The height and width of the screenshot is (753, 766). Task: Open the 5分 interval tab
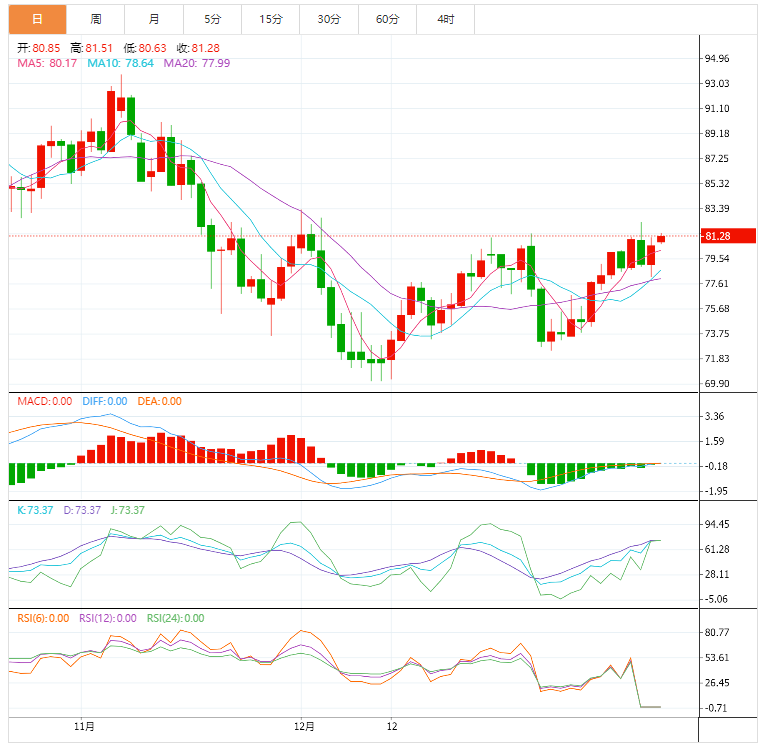click(x=213, y=19)
